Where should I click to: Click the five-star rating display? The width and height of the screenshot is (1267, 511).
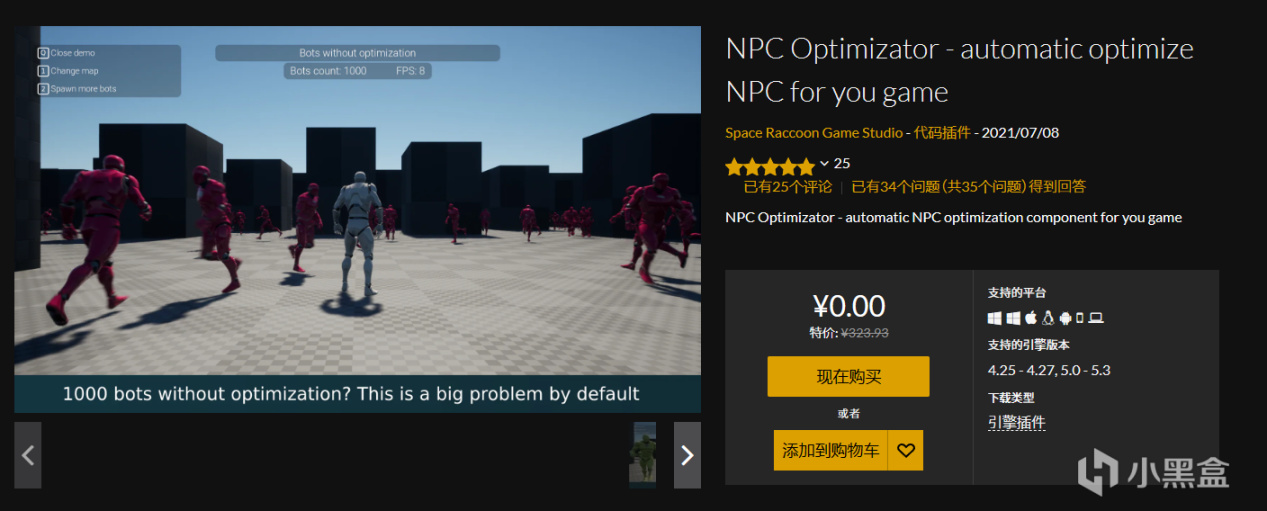pos(770,167)
